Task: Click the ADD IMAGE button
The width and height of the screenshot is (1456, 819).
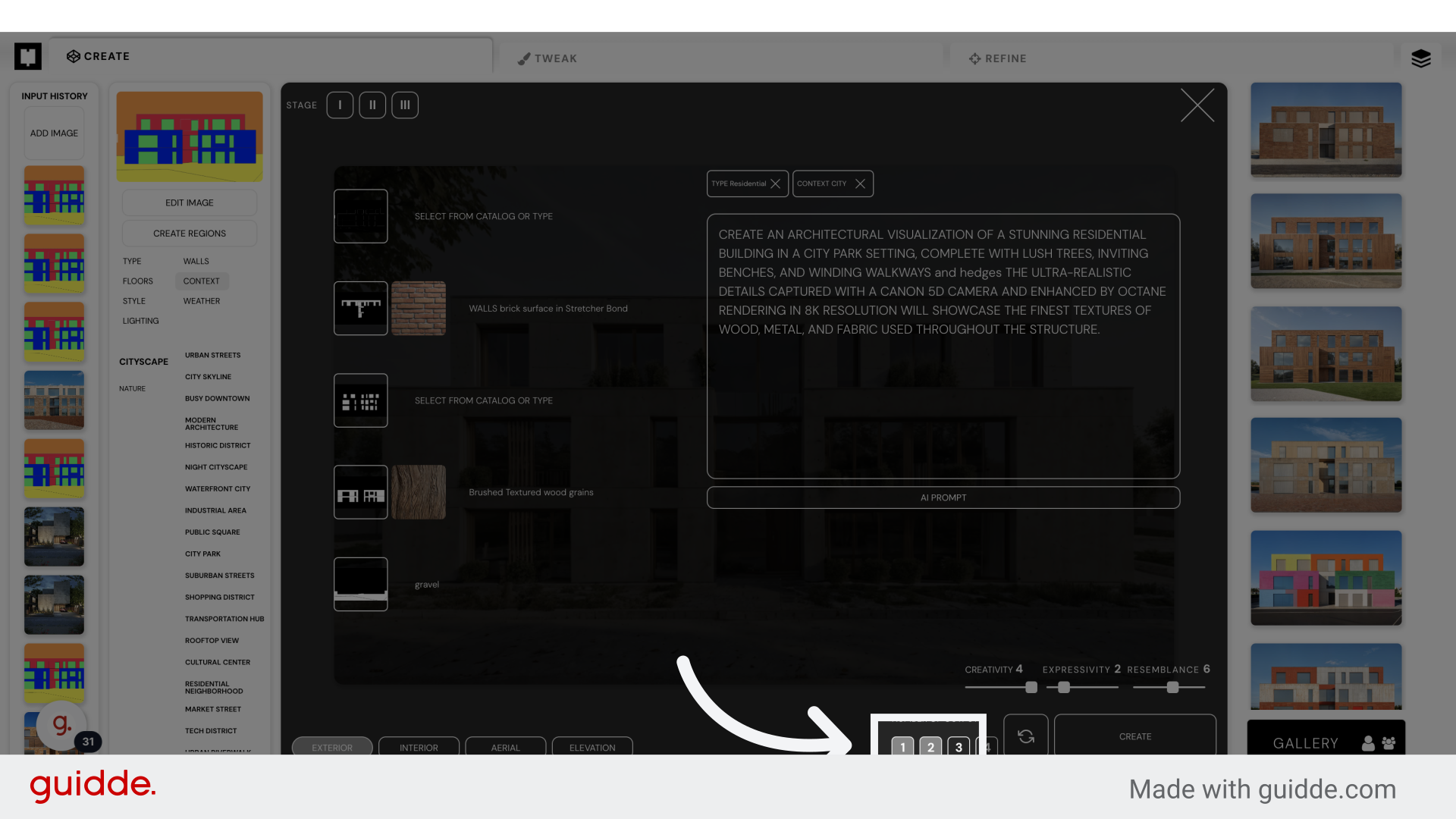Action: 54,133
